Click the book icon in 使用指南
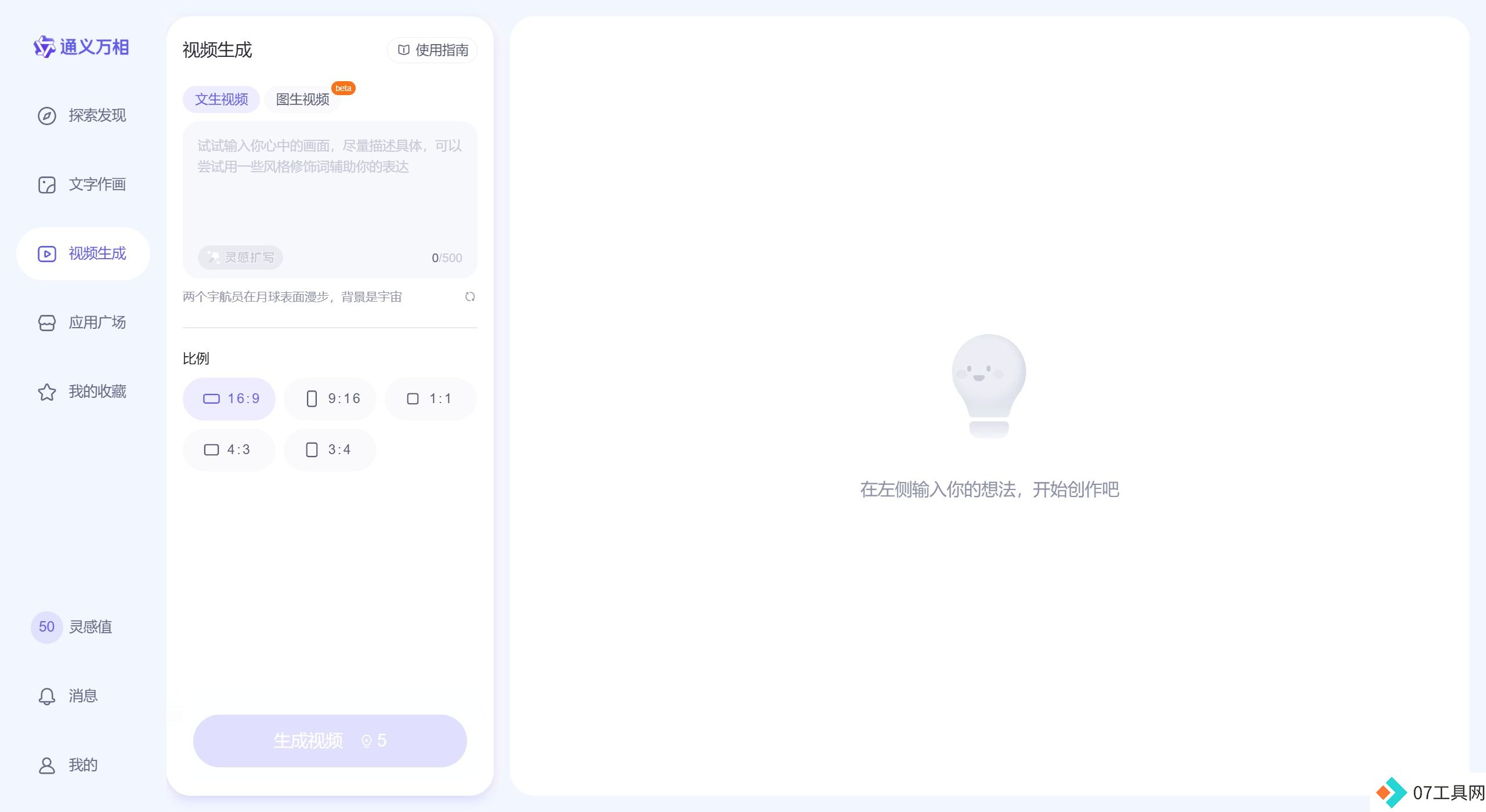Screen dimensions: 1486x812 403,50
